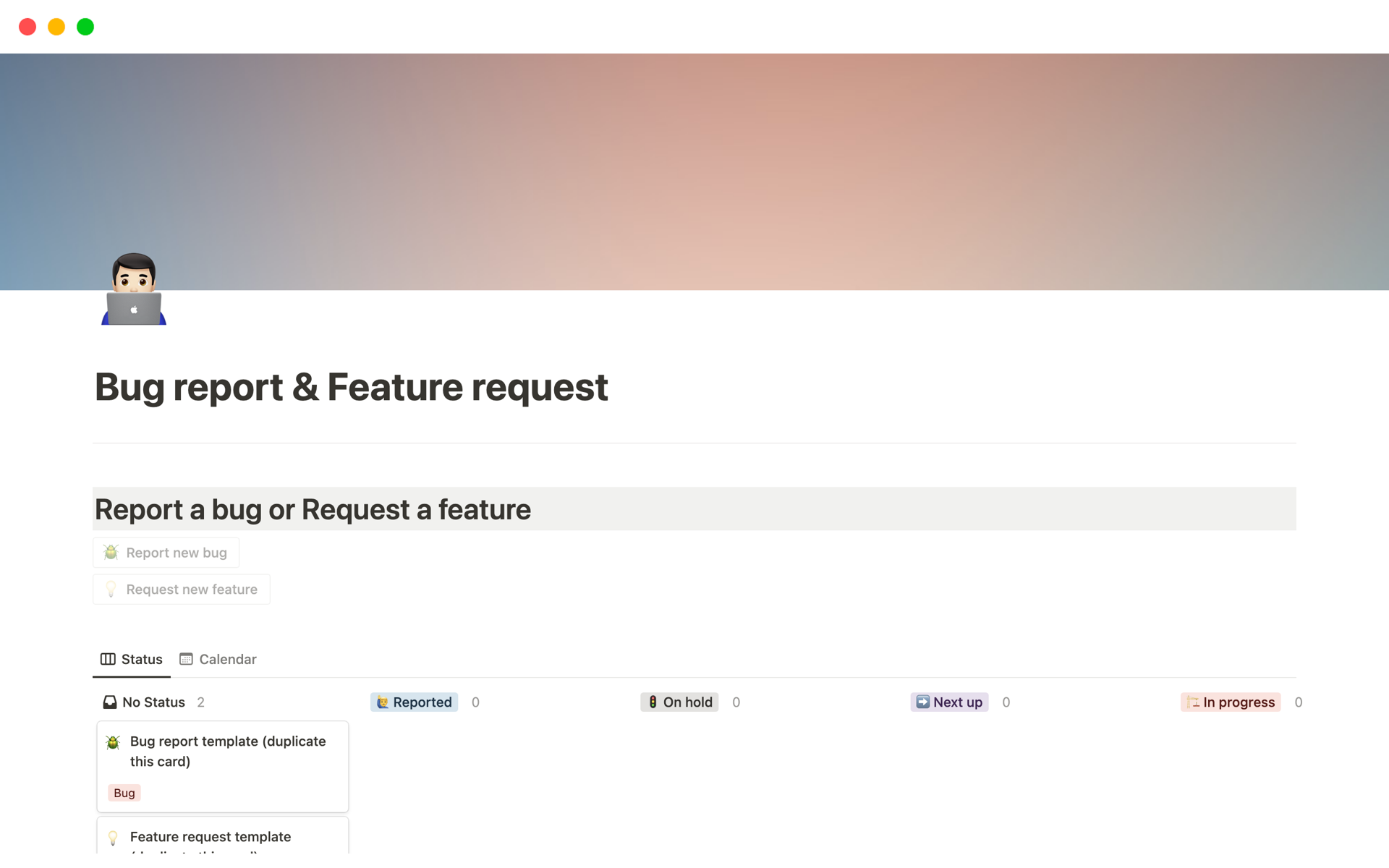Click the feature request lightbulb icon
1389x868 pixels.
click(x=111, y=589)
